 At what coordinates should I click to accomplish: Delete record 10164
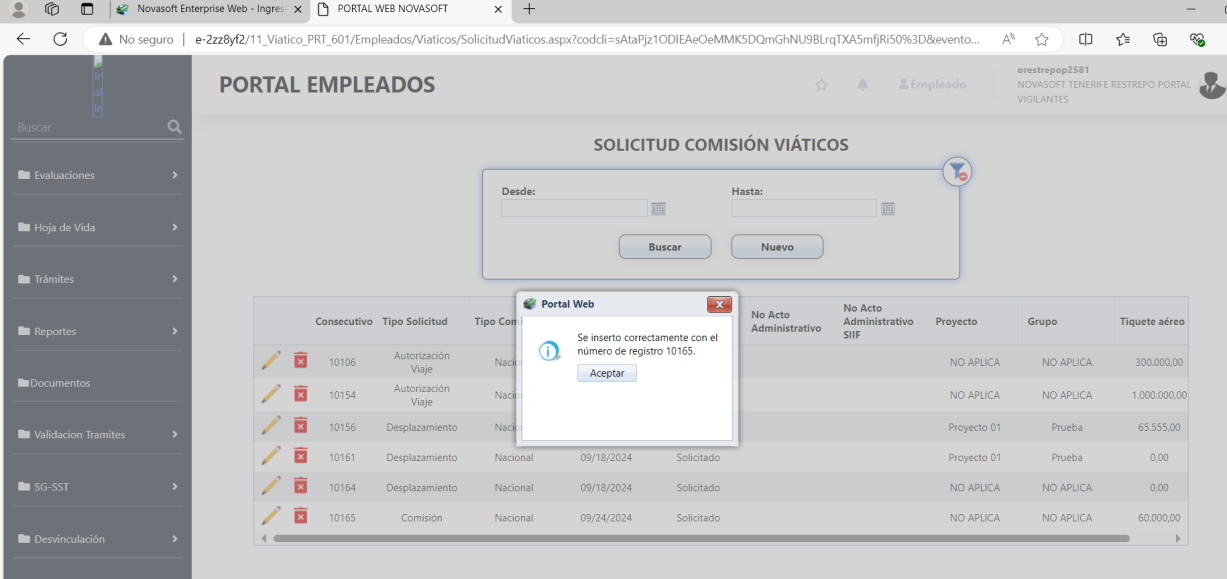tap(300, 486)
